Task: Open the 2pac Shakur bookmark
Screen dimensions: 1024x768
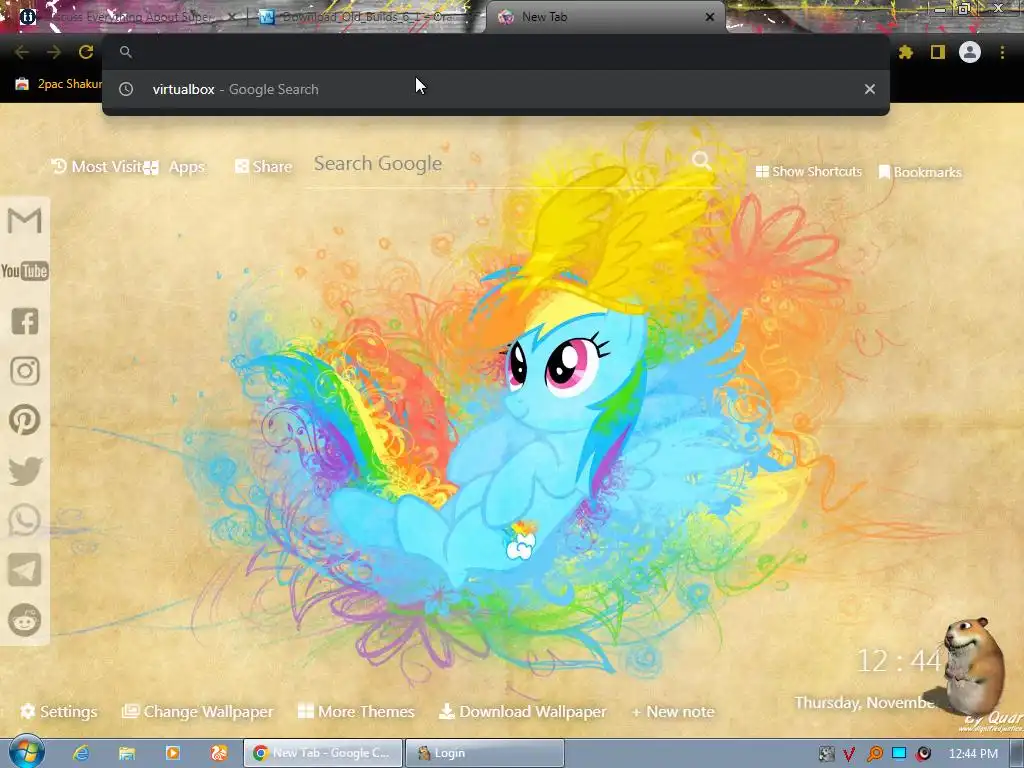Action: click(x=59, y=84)
